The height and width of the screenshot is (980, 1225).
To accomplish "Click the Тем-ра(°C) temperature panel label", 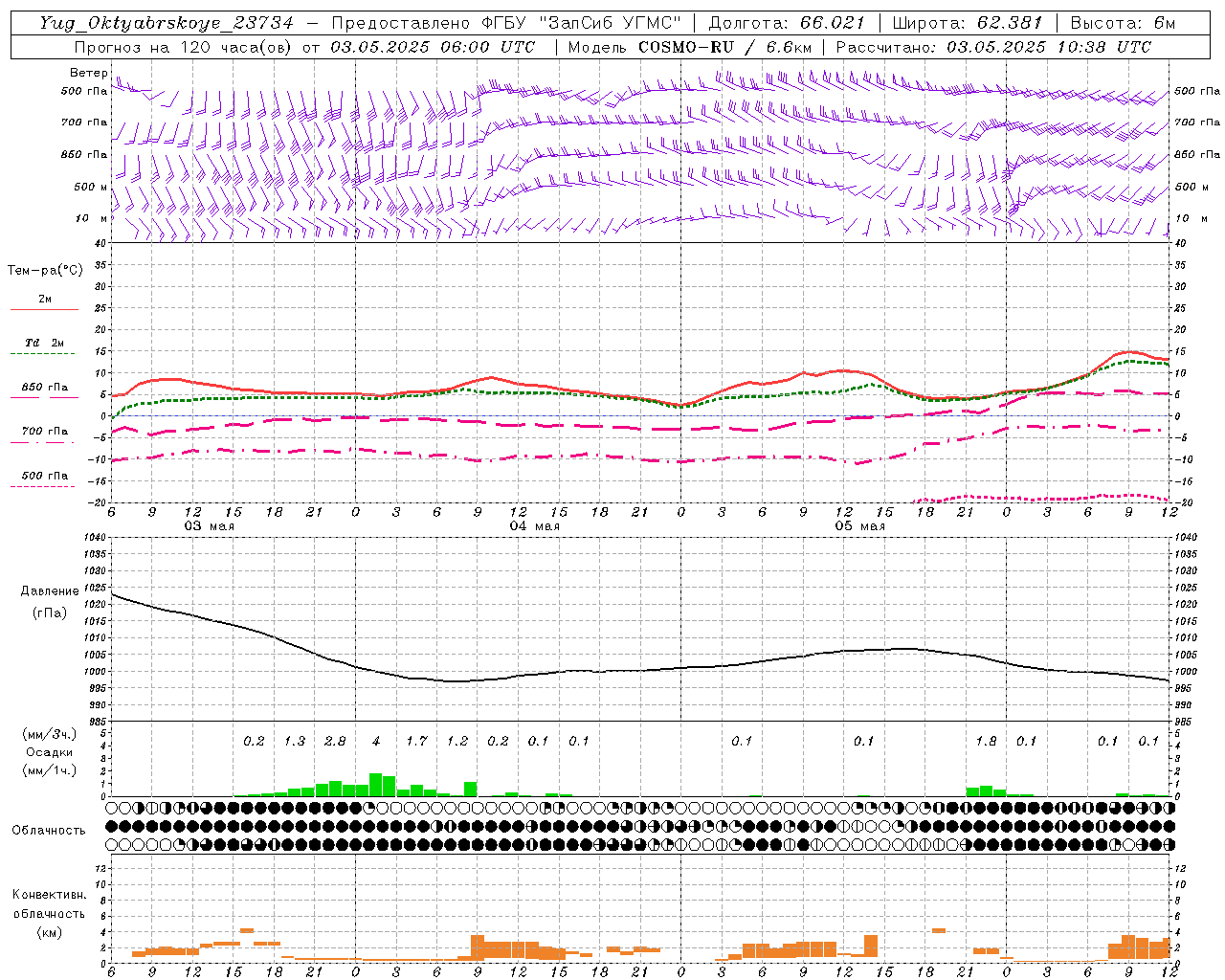I will [x=45, y=271].
